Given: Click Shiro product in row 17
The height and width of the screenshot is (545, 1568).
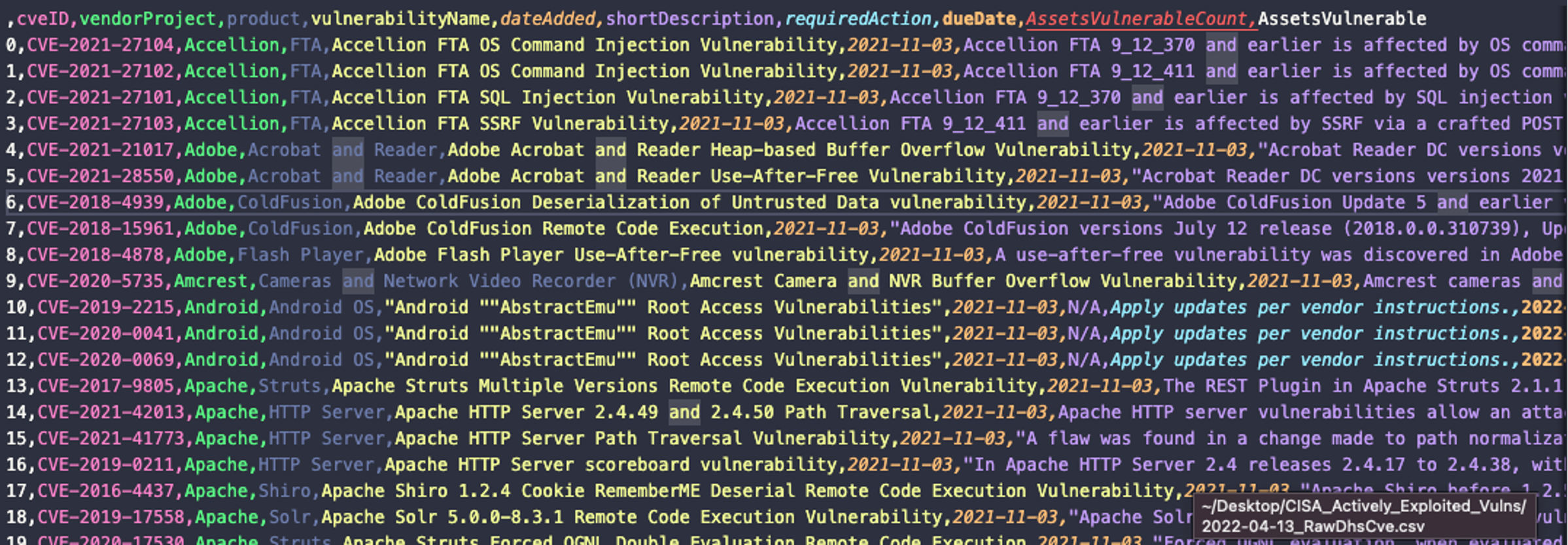Looking at the screenshot, I should (x=285, y=490).
